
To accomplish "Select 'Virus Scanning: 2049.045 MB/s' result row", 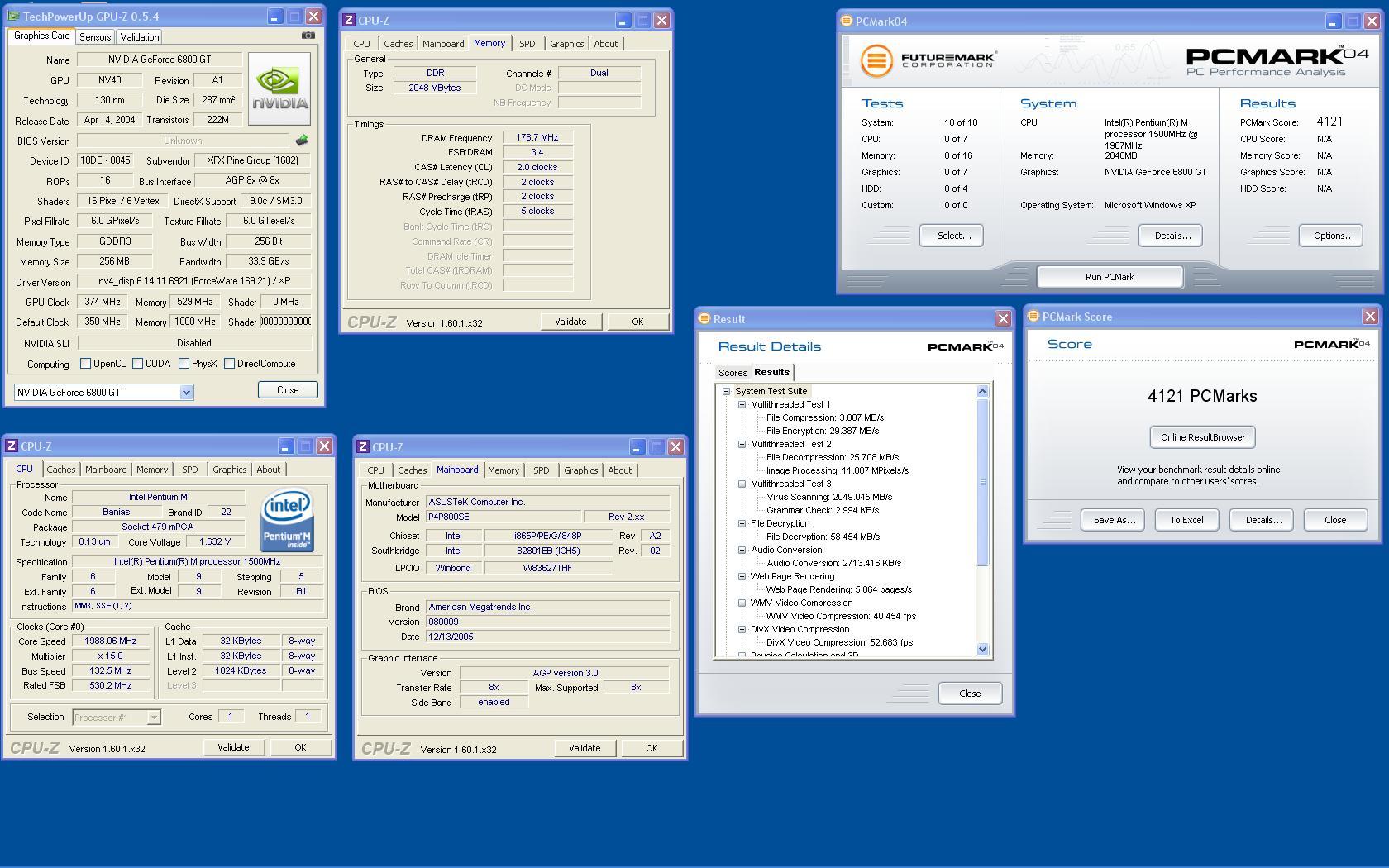I will tap(829, 498).
